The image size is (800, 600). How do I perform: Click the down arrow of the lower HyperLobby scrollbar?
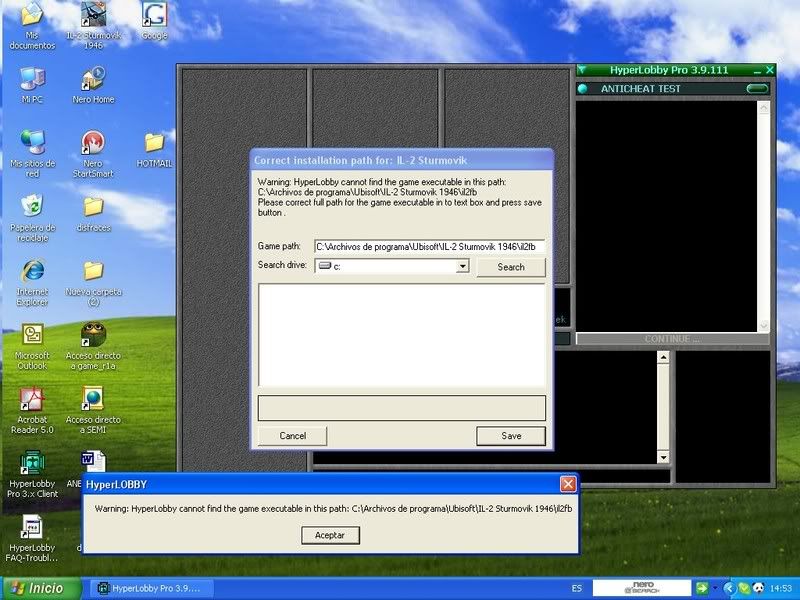[663, 457]
